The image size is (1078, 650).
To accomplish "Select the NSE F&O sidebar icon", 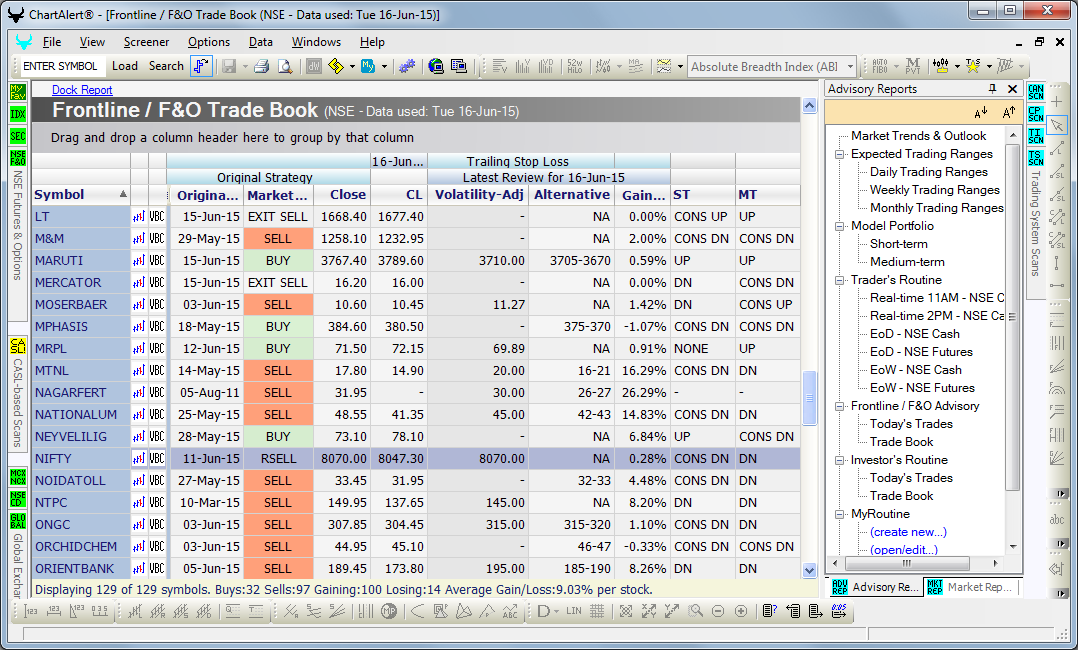I will [x=18, y=158].
